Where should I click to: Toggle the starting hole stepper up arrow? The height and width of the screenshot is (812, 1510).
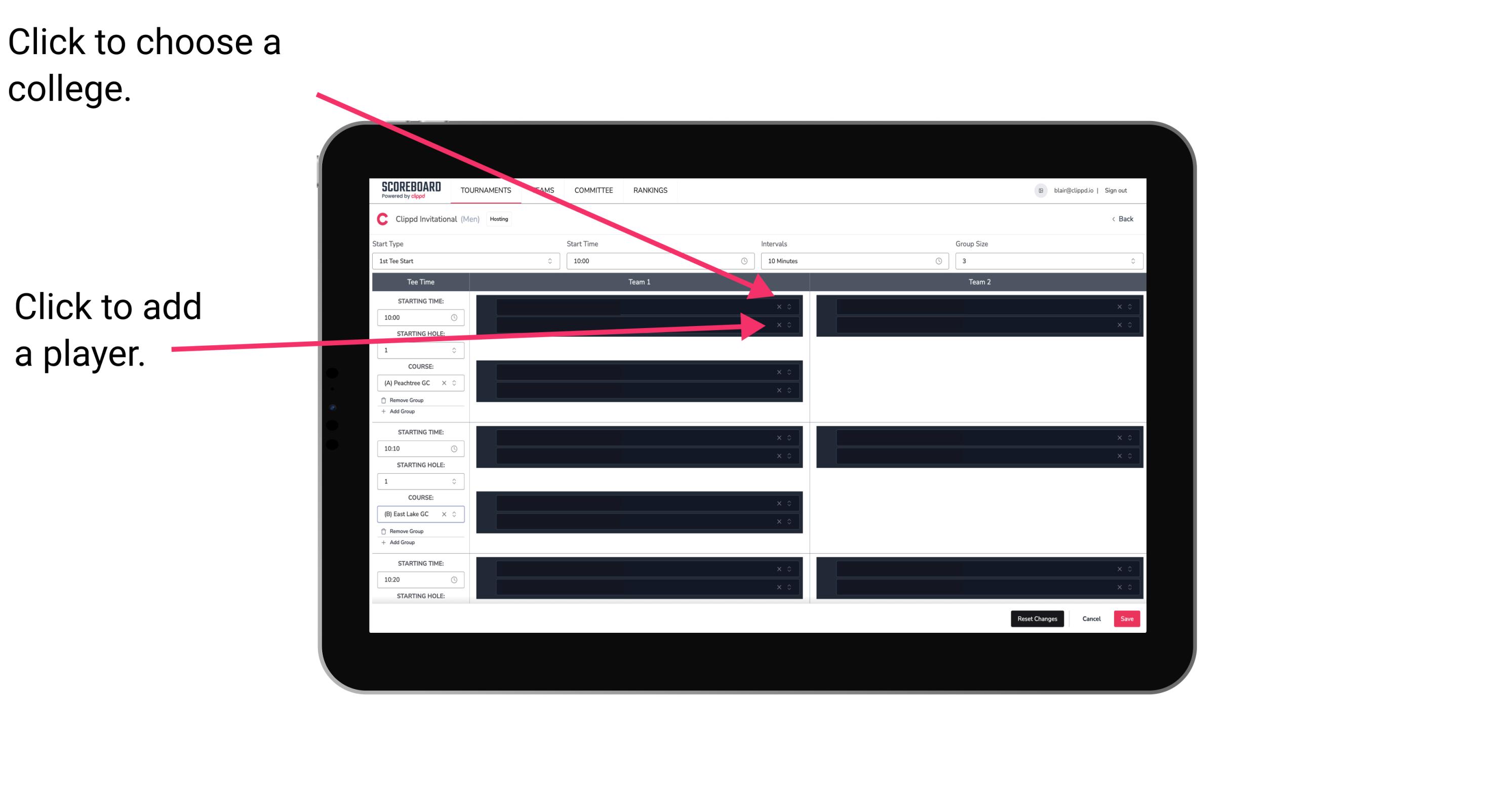tap(455, 348)
